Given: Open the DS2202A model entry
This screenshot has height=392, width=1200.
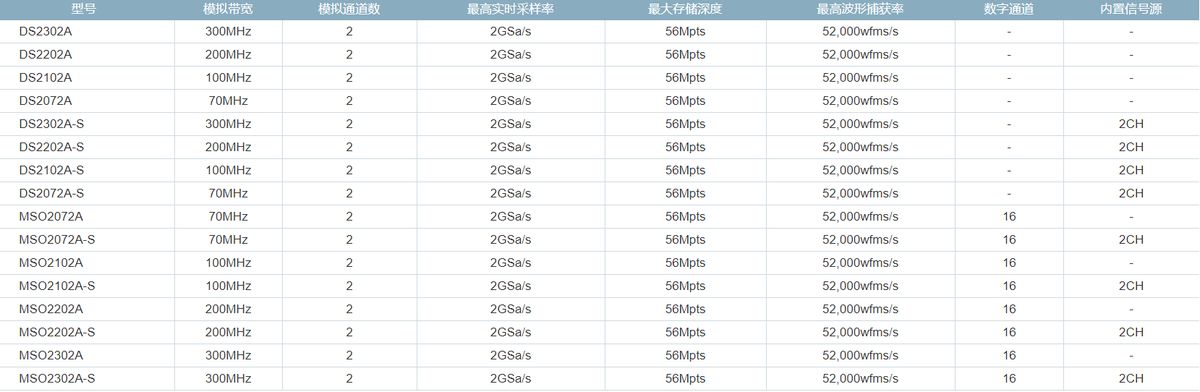Looking at the screenshot, I should (46, 55).
